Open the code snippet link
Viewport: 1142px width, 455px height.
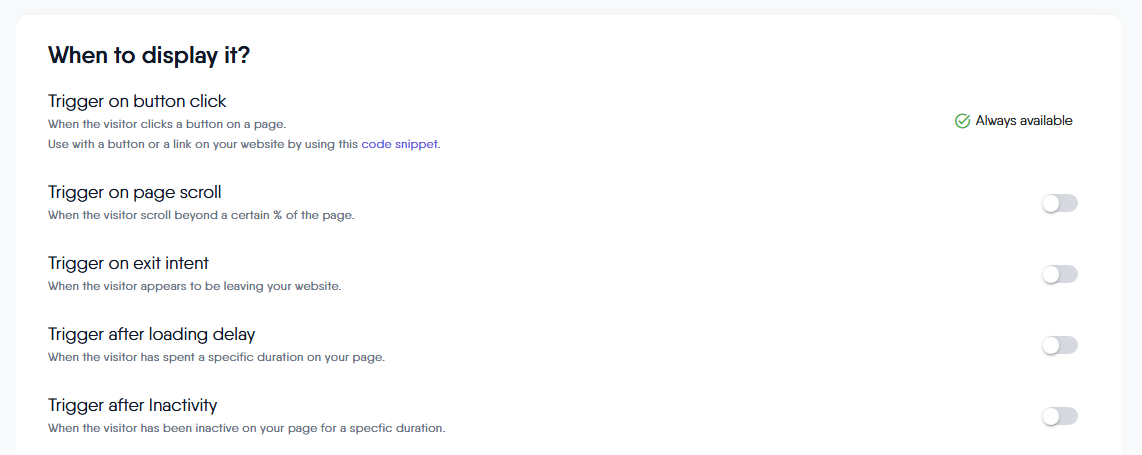[x=400, y=144]
